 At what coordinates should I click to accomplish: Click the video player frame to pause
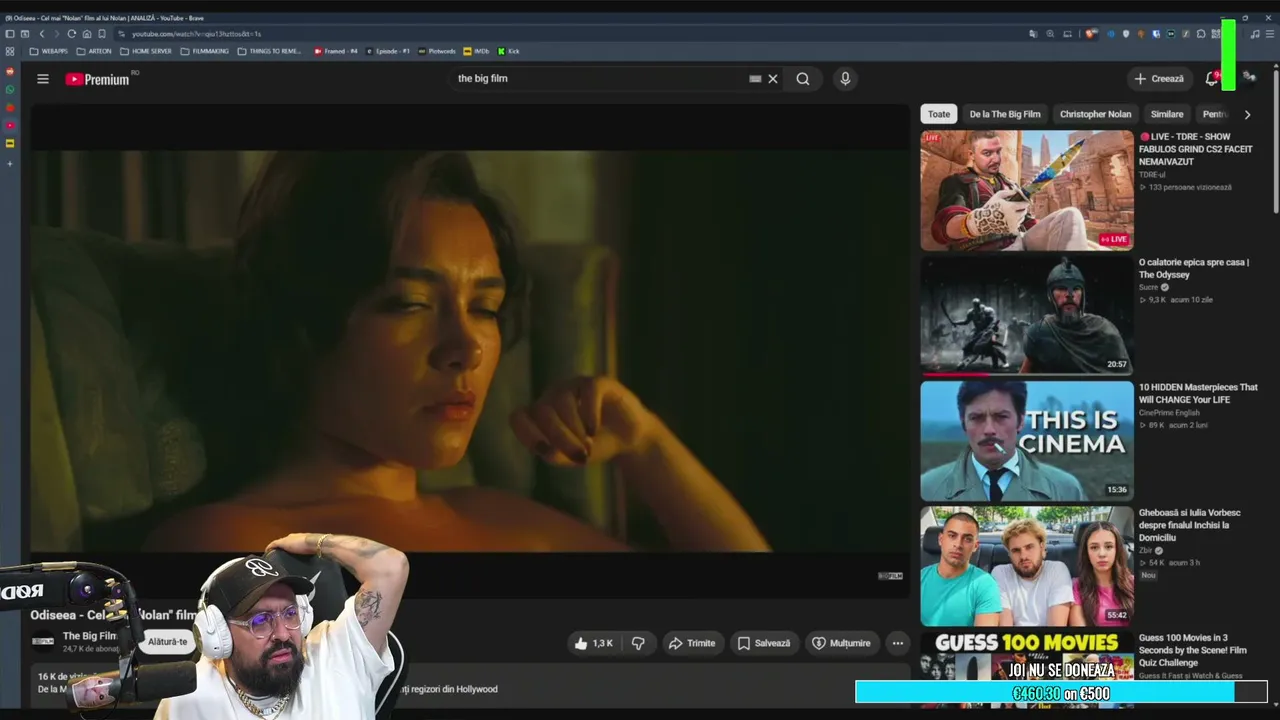(470, 350)
